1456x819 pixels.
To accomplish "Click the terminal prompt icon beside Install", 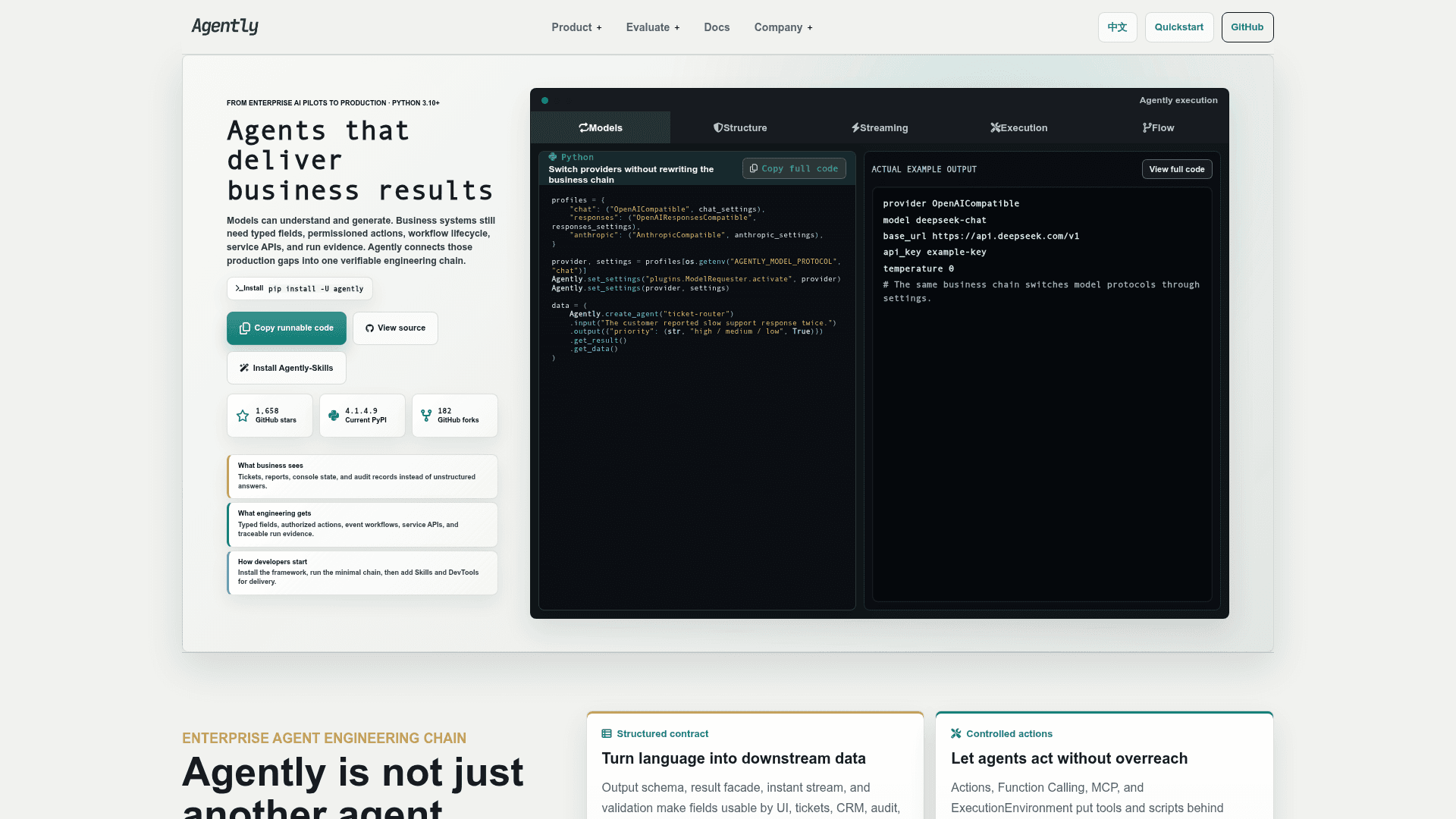I will pos(239,288).
